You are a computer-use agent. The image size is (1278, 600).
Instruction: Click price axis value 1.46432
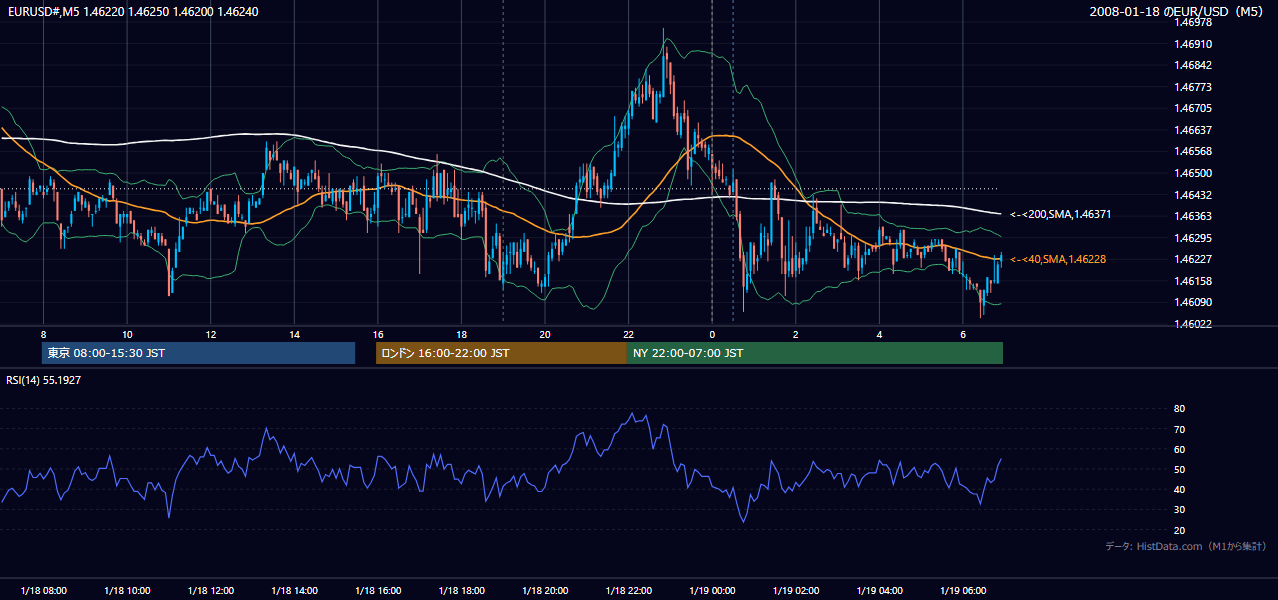point(1194,194)
